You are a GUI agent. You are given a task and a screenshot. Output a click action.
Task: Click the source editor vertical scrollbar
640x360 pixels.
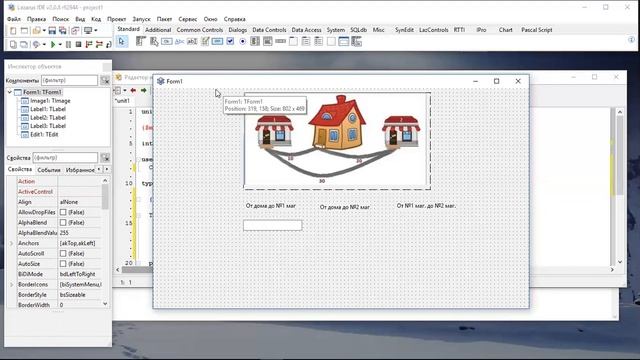coord(620,187)
